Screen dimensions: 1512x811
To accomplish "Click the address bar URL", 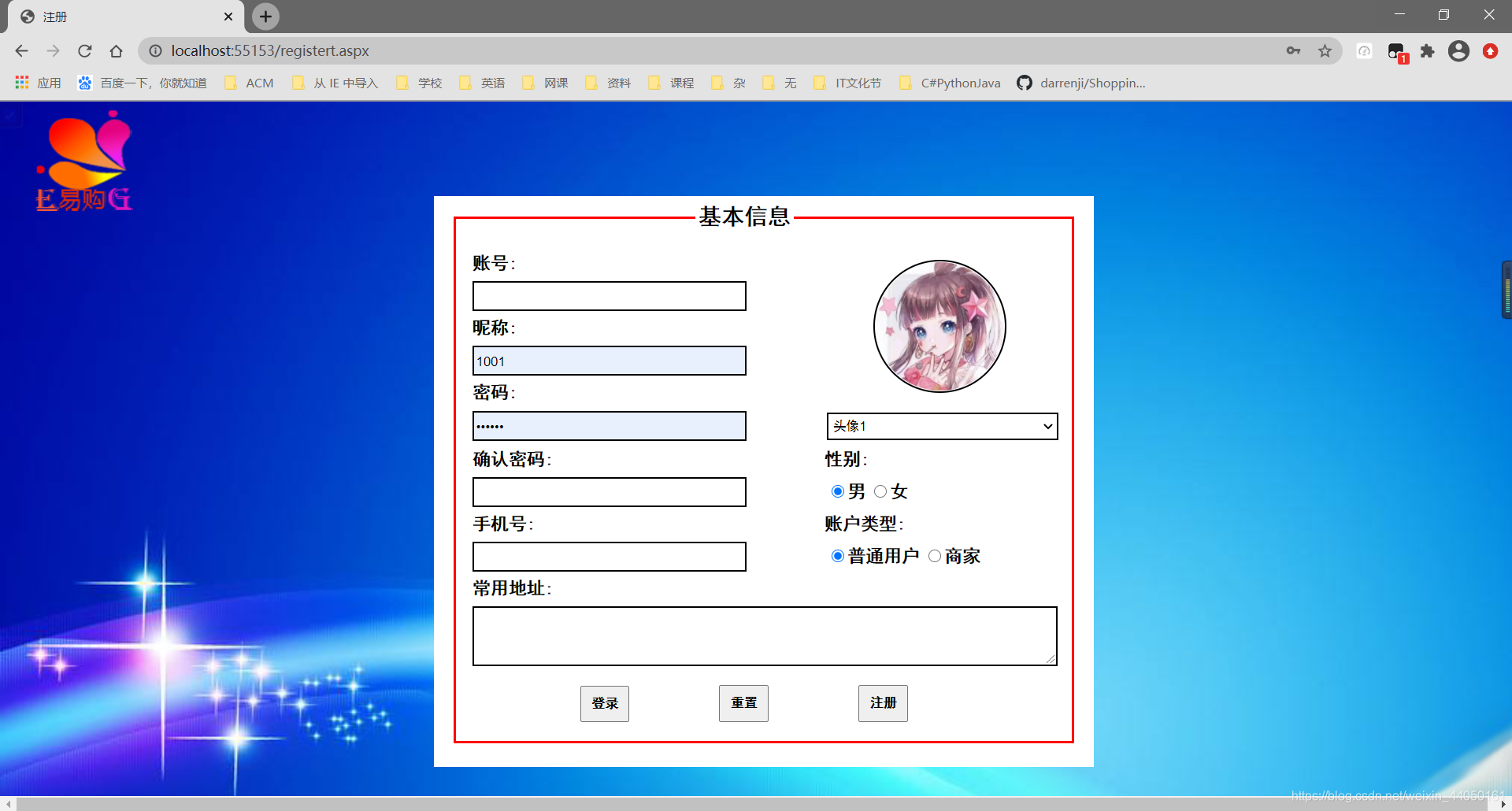I will [270, 51].
